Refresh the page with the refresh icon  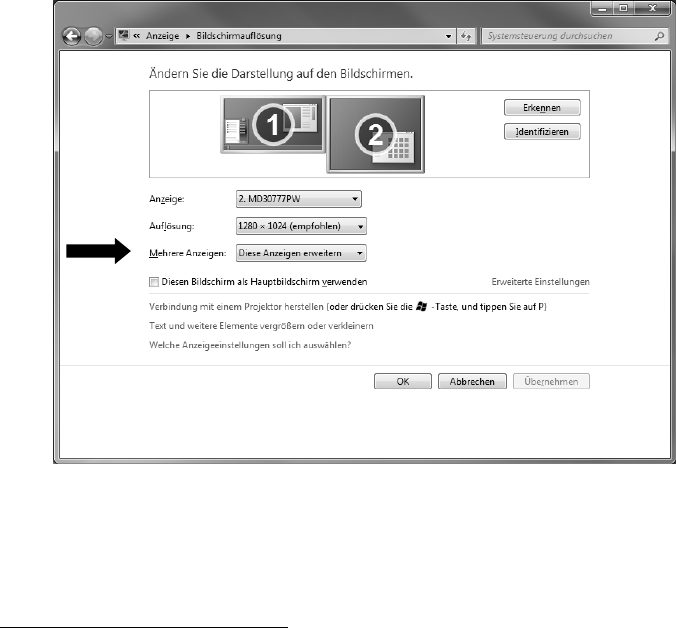[466, 36]
